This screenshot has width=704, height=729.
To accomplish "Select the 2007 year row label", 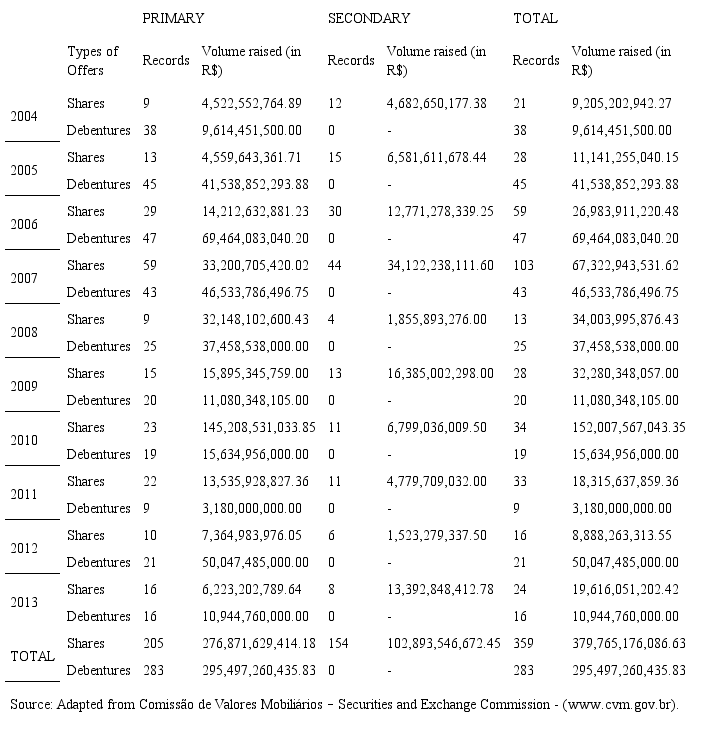I will pyautogui.click(x=24, y=278).
